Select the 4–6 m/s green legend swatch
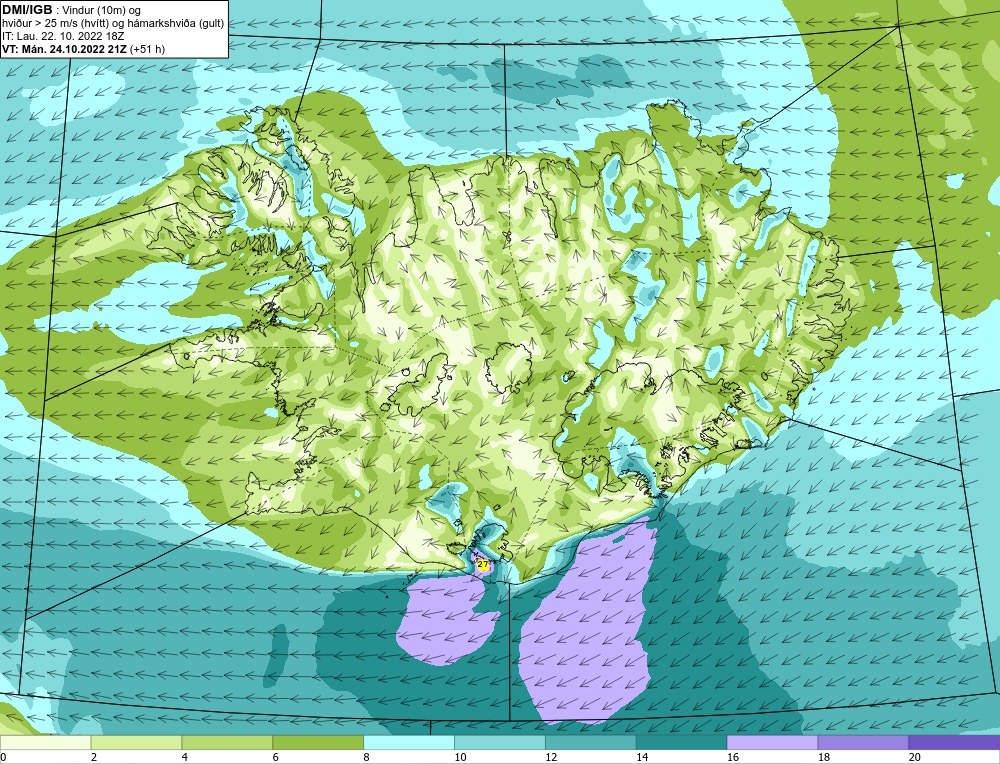This screenshot has width=1000, height=764. click(227, 743)
